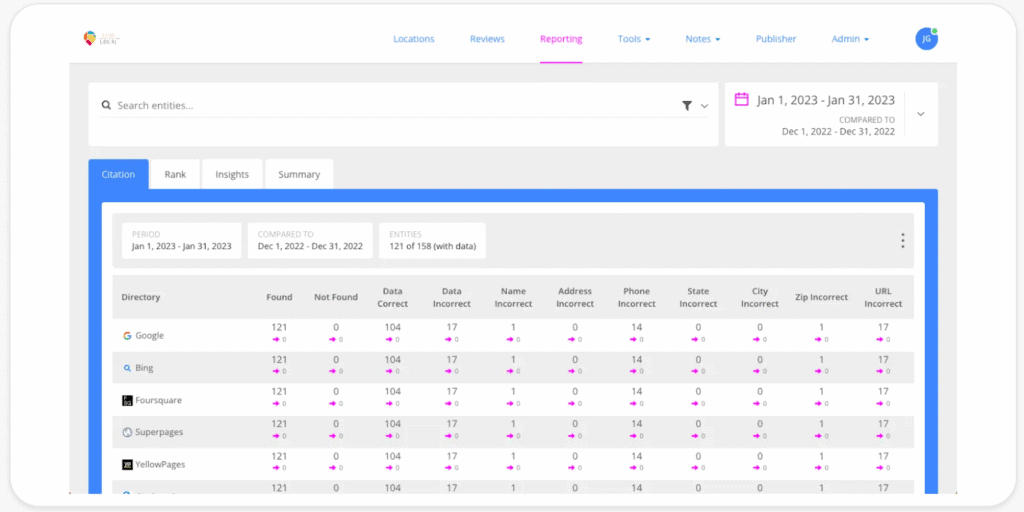1024x512 pixels.
Task: Click the filter funnel icon
Action: [687, 105]
